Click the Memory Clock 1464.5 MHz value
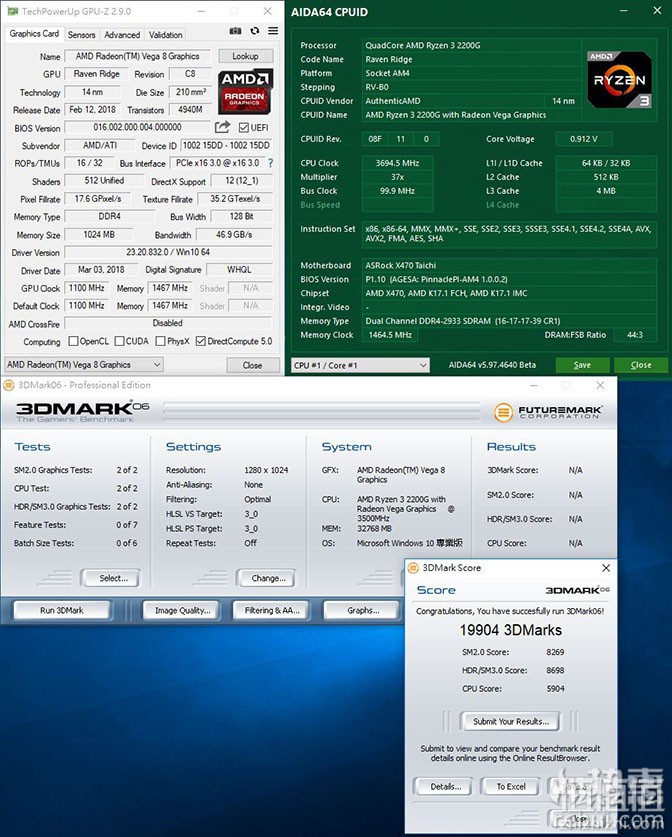The height and width of the screenshot is (837, 672). point(390,335)
